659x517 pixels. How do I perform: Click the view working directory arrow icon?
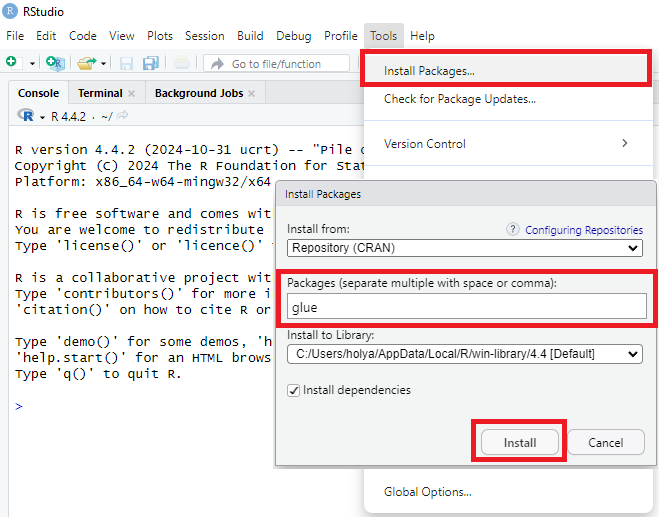coord(123,117)
